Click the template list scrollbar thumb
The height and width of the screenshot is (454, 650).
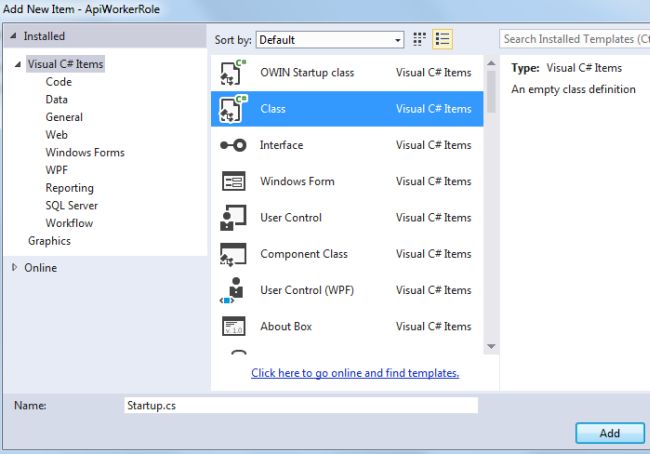tap(491, 92)
